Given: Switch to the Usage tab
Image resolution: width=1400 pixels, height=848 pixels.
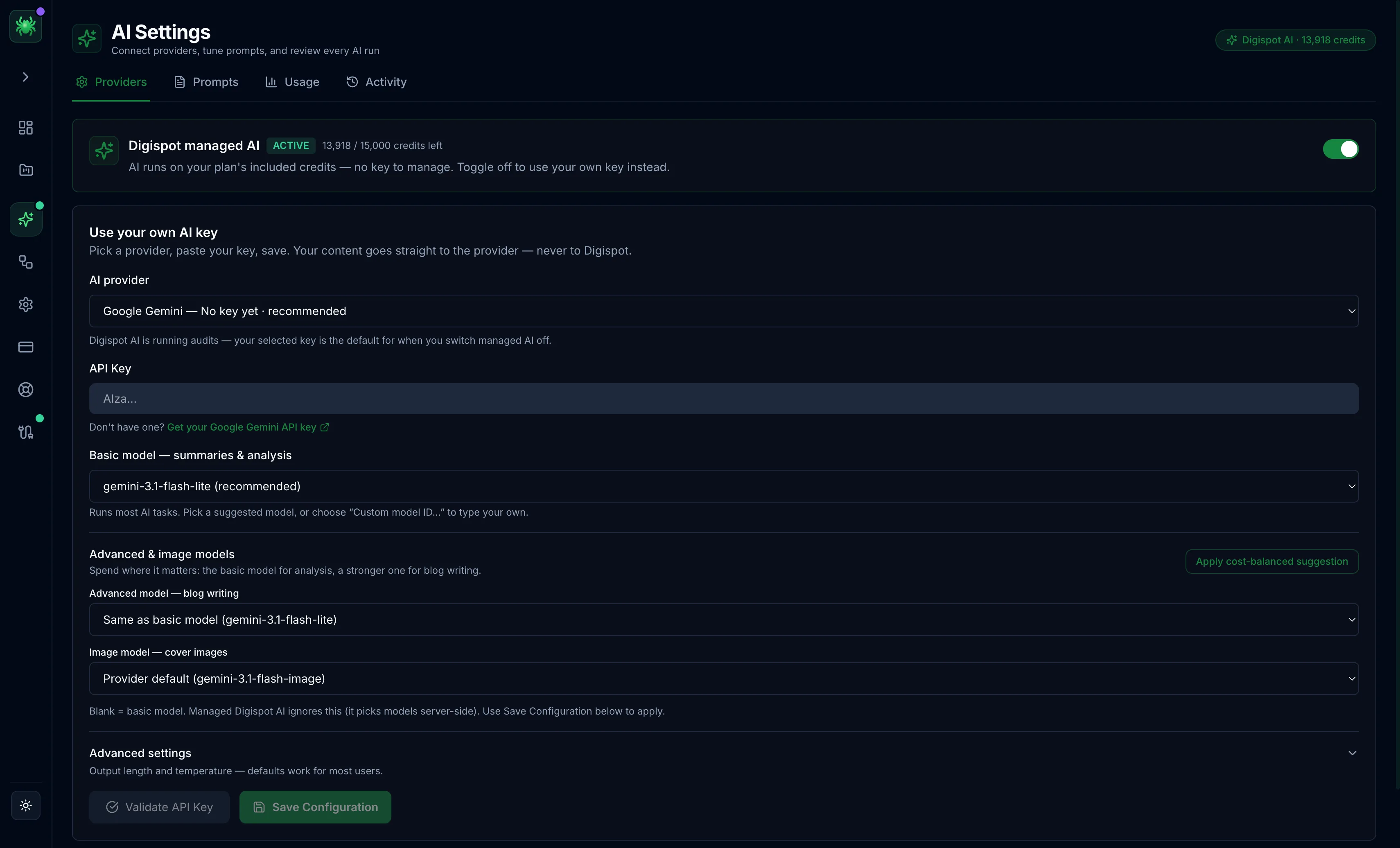Looking at the screenshot, I should click(x=292, y=82).
